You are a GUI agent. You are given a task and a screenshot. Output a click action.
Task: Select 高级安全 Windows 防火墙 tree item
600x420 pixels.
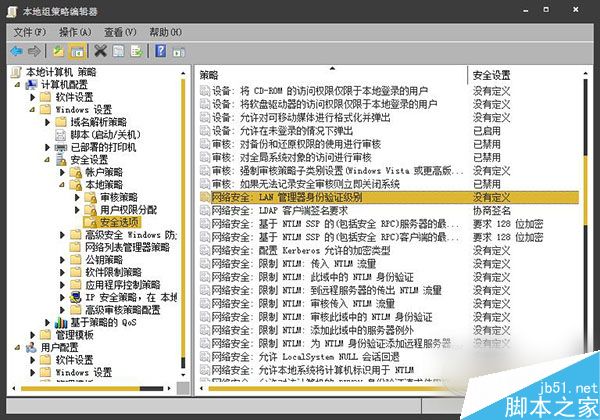(x=131, y=235)
